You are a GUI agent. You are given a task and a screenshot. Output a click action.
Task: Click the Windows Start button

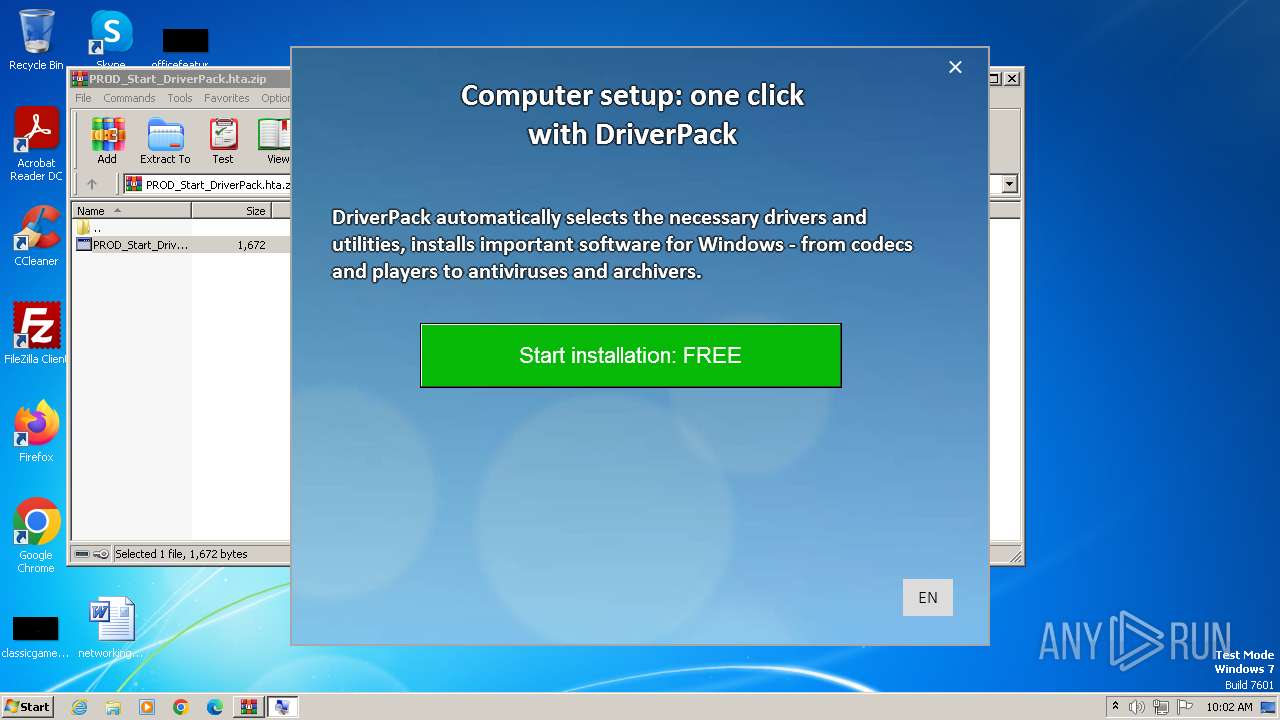[x=27, y=706]
